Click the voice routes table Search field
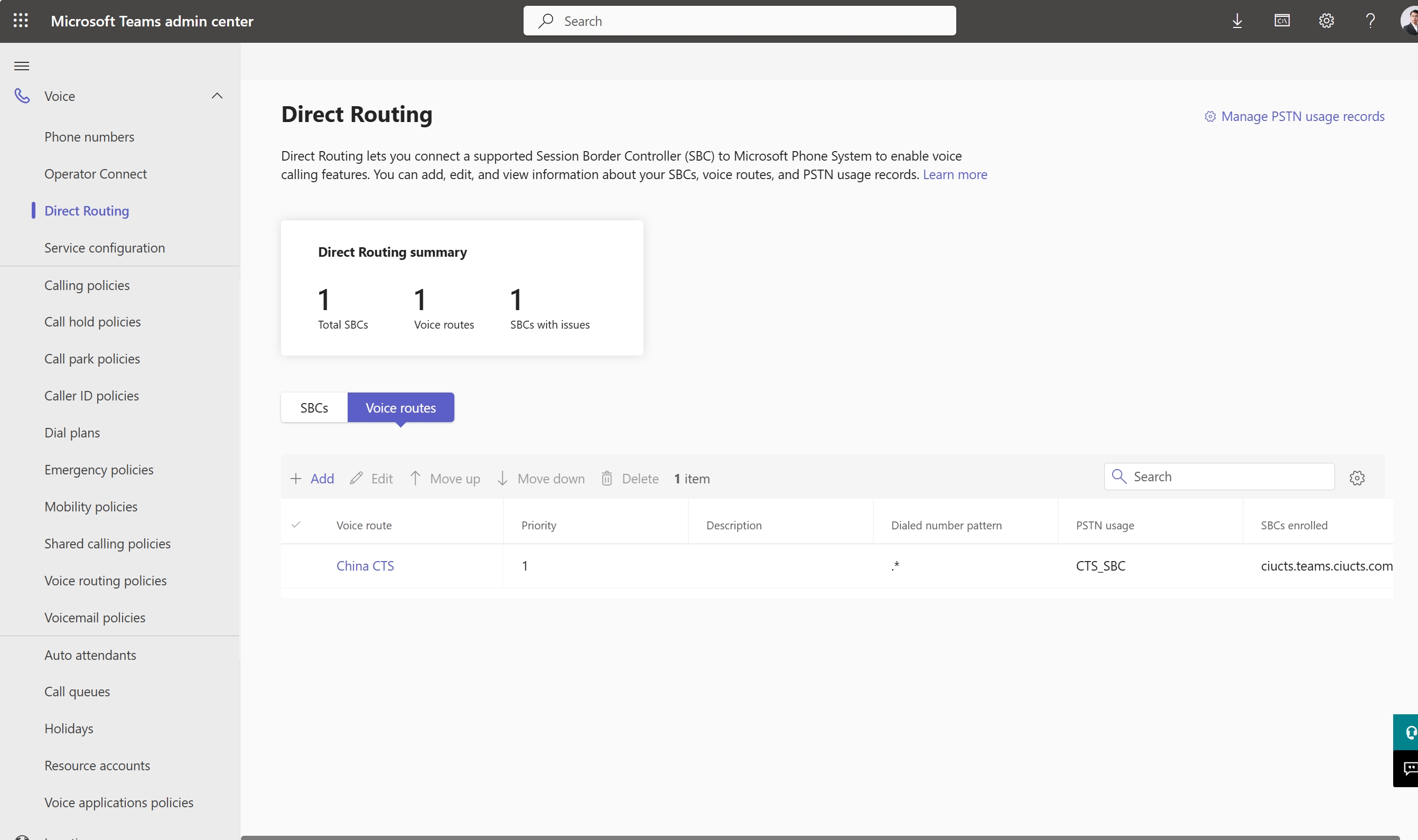This screenshot has height=840, width=1418. 1219,477
